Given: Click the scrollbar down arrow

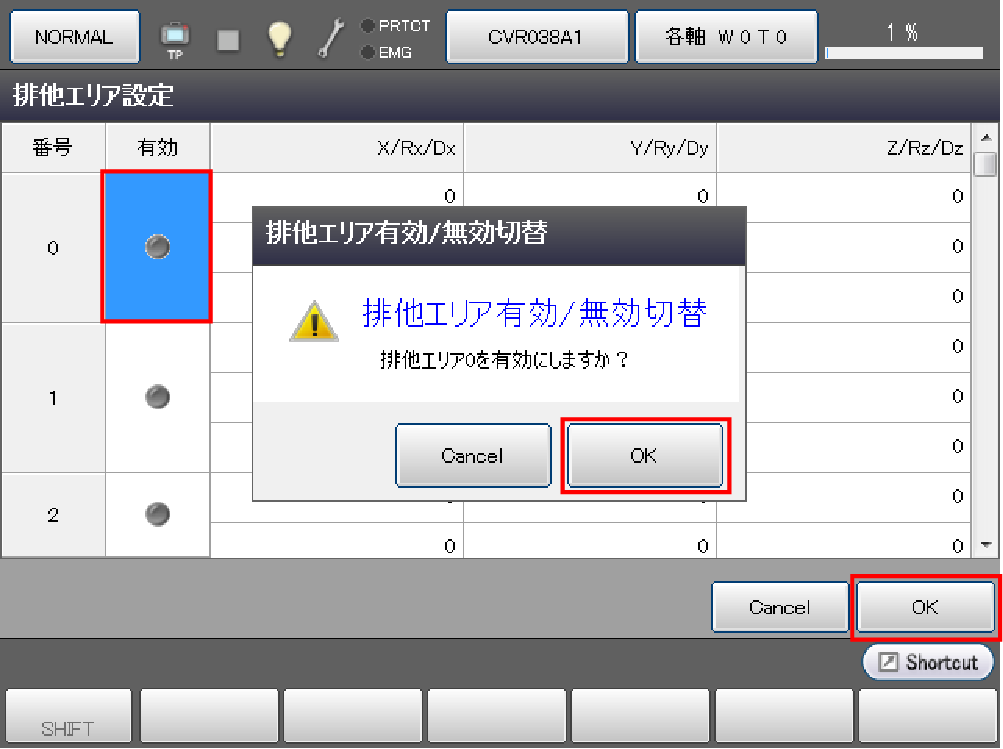Looking at the screenshot, I should [x=986, y=545].
